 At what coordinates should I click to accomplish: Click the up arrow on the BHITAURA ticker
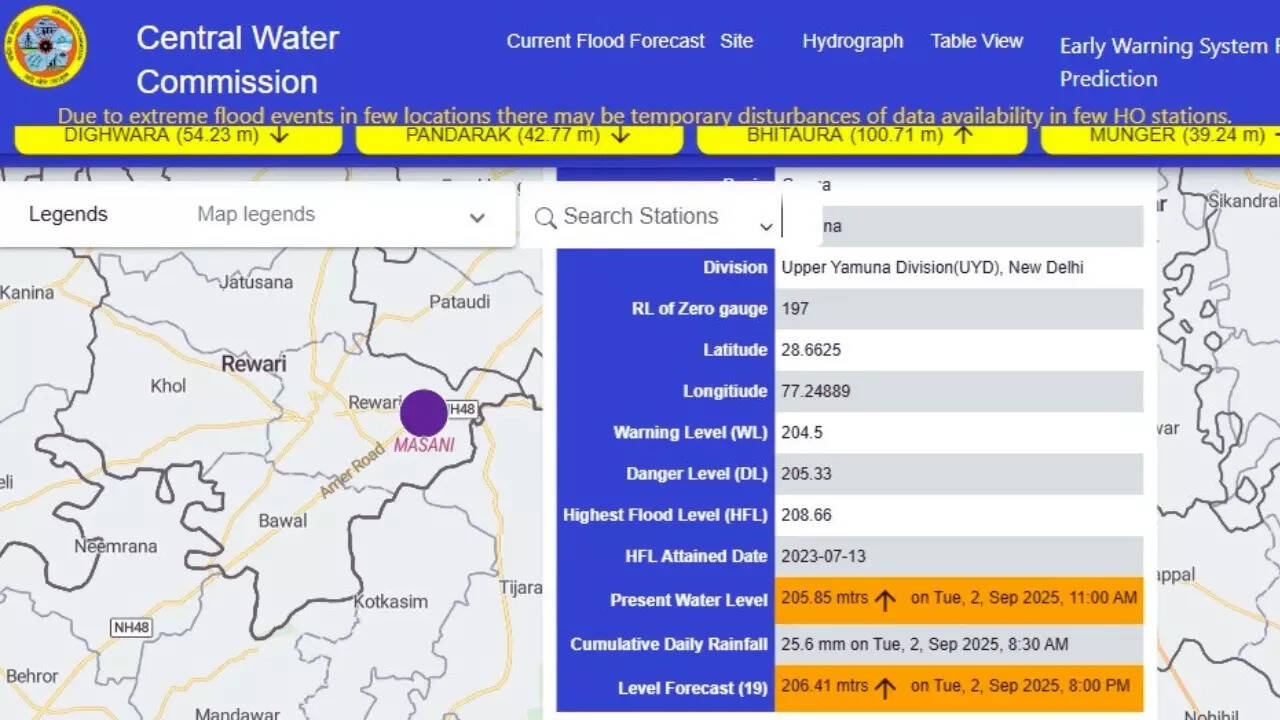click(963, 135)
